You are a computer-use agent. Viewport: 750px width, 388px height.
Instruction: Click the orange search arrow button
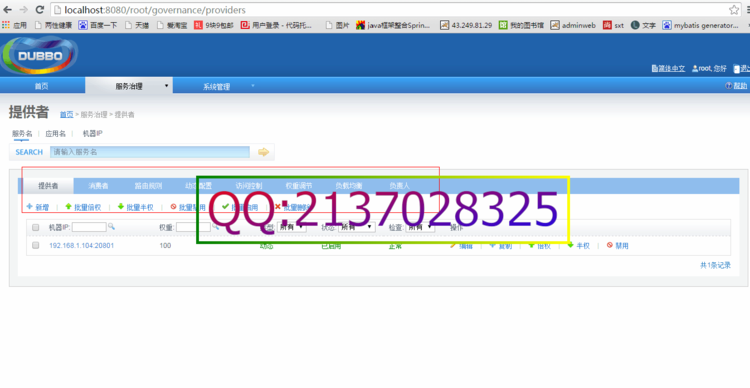coord(264,152)
